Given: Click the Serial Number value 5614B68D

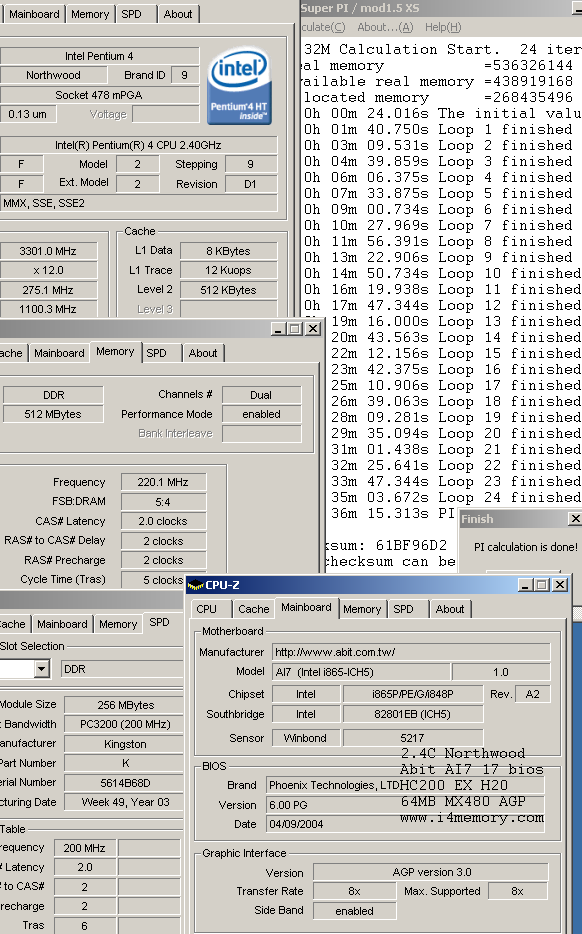Looking at the screenshot, I should (126, 783).
